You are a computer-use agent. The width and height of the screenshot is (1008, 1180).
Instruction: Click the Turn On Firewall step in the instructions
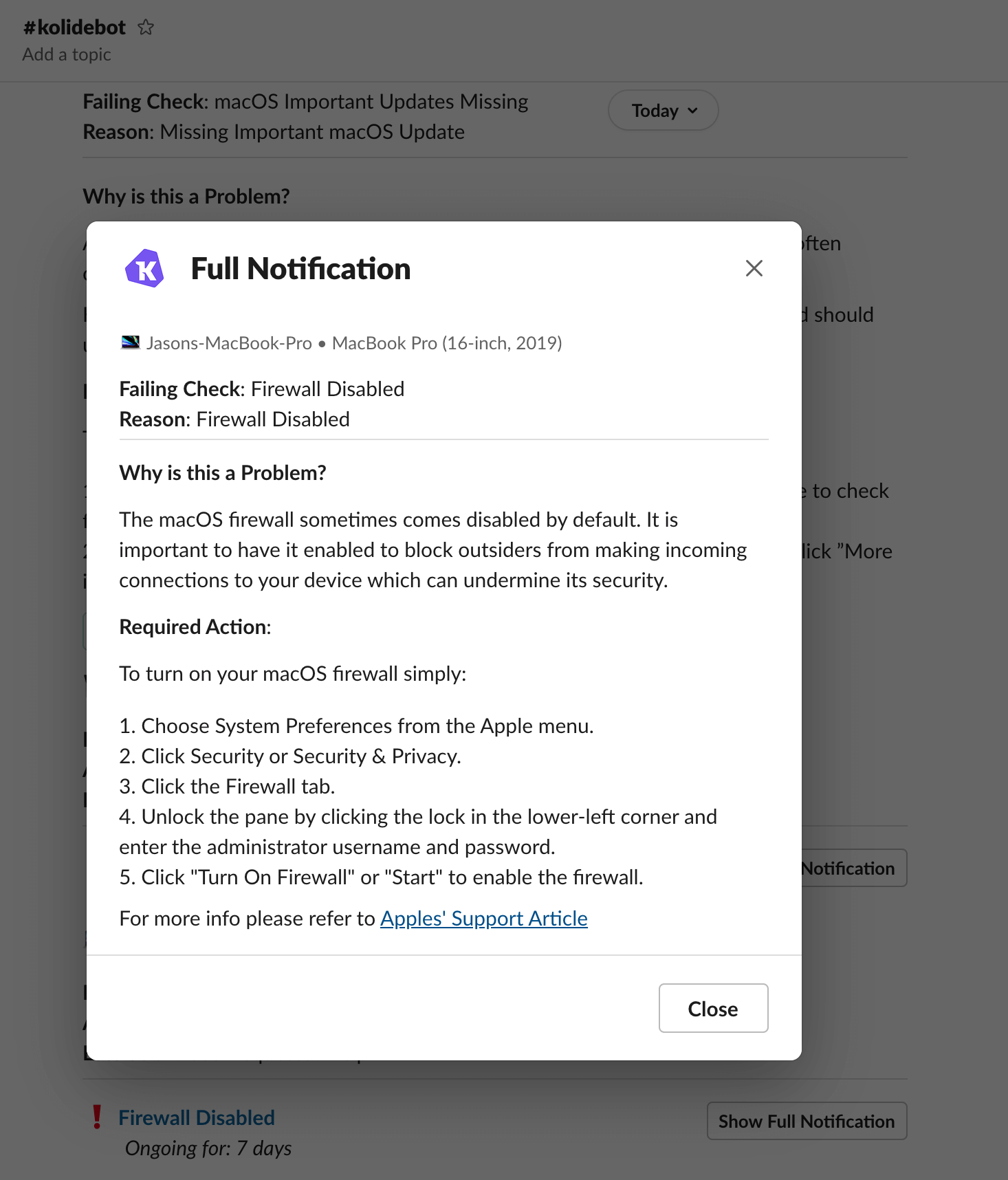tap(381, 877)
